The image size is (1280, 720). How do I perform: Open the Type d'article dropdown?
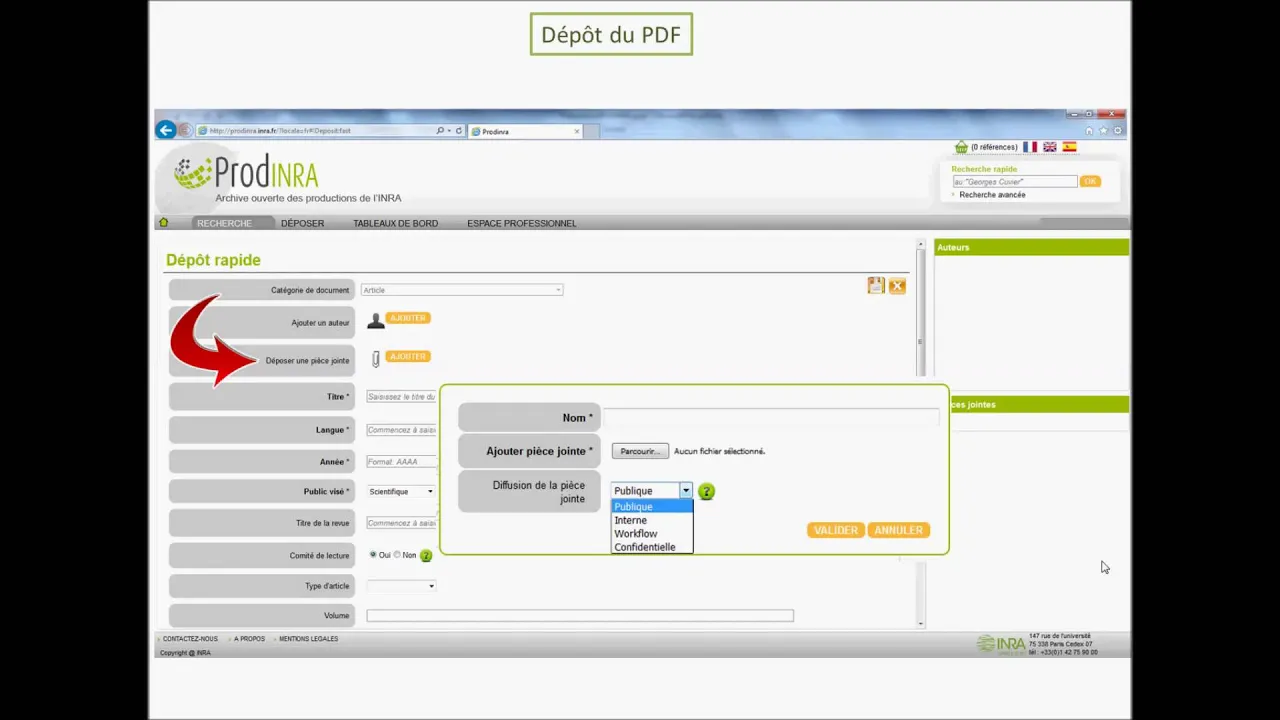(401, 586)
